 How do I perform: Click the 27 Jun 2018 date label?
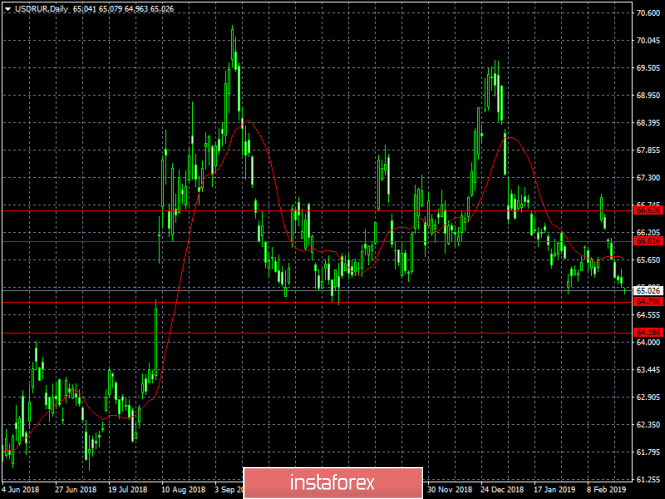click(75, 490)
